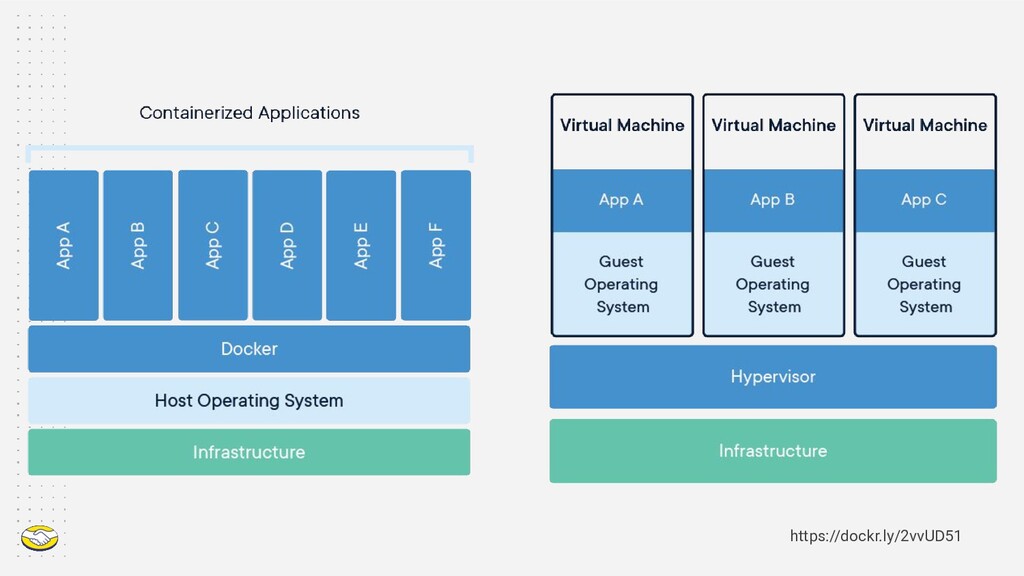Click Guest Operating System under VM App A
Image resolution: width=1024 pixels, height=576 pixels.
coord(622,283)
